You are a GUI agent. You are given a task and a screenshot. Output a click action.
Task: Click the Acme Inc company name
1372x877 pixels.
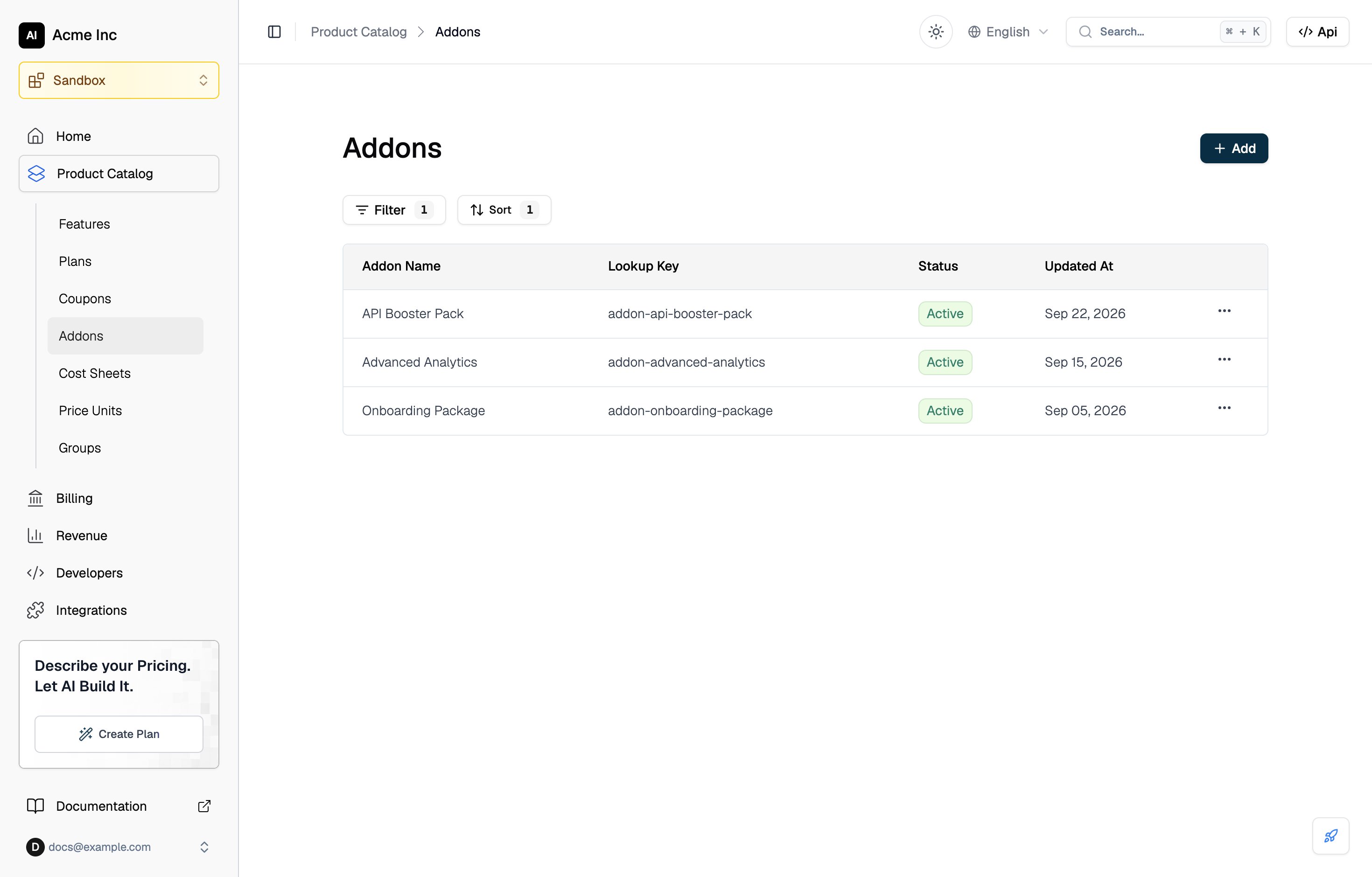[x=84, y=35]
